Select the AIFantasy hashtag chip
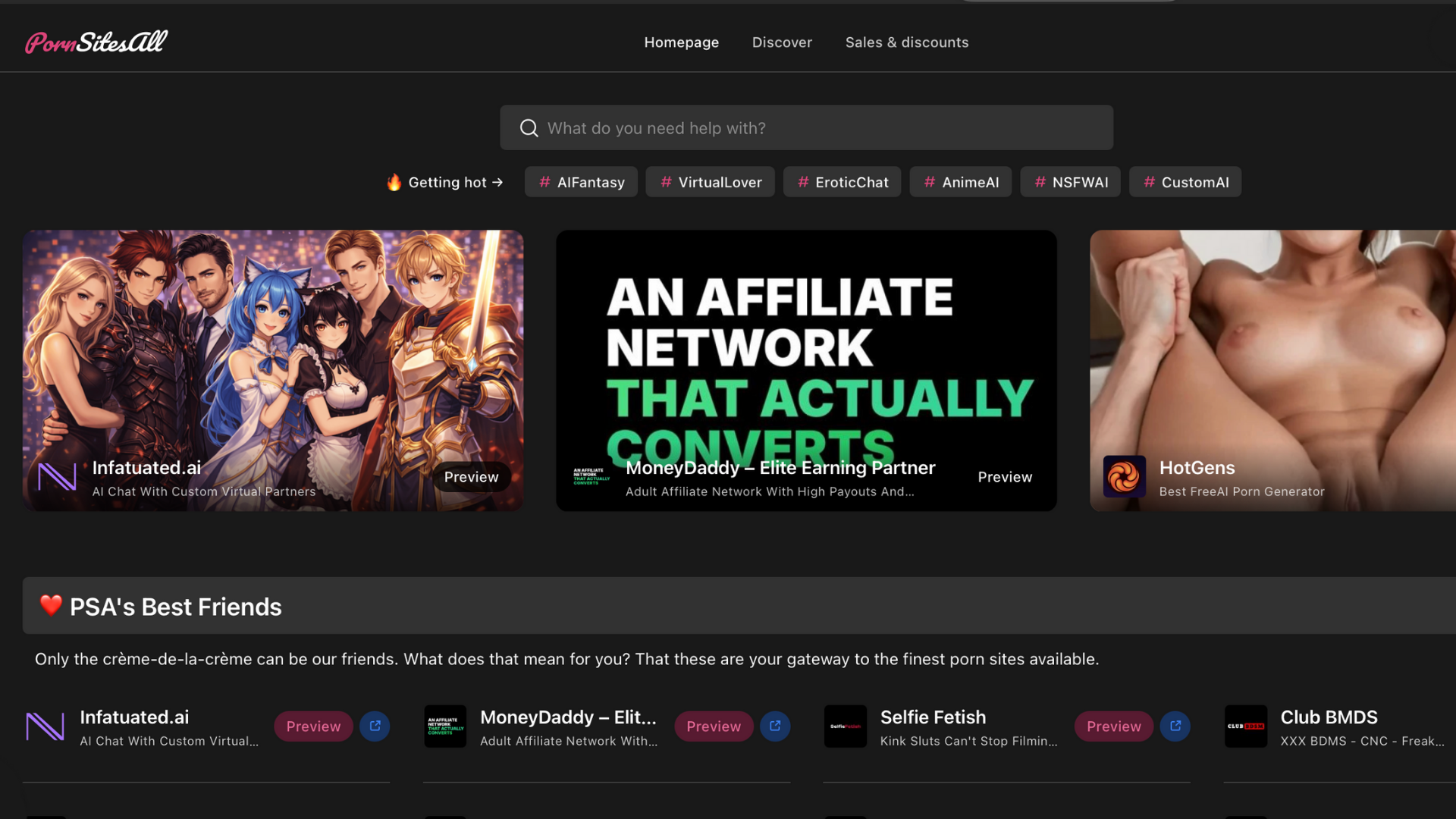 (x=581, y=182)
